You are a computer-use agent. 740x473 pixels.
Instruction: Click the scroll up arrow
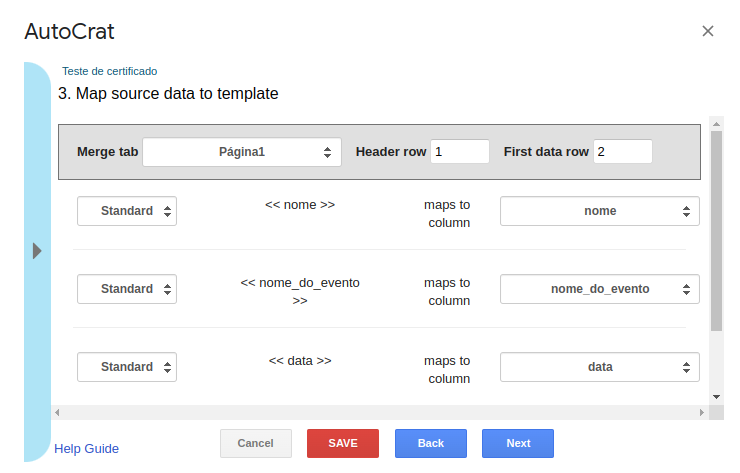coord(716,124)
